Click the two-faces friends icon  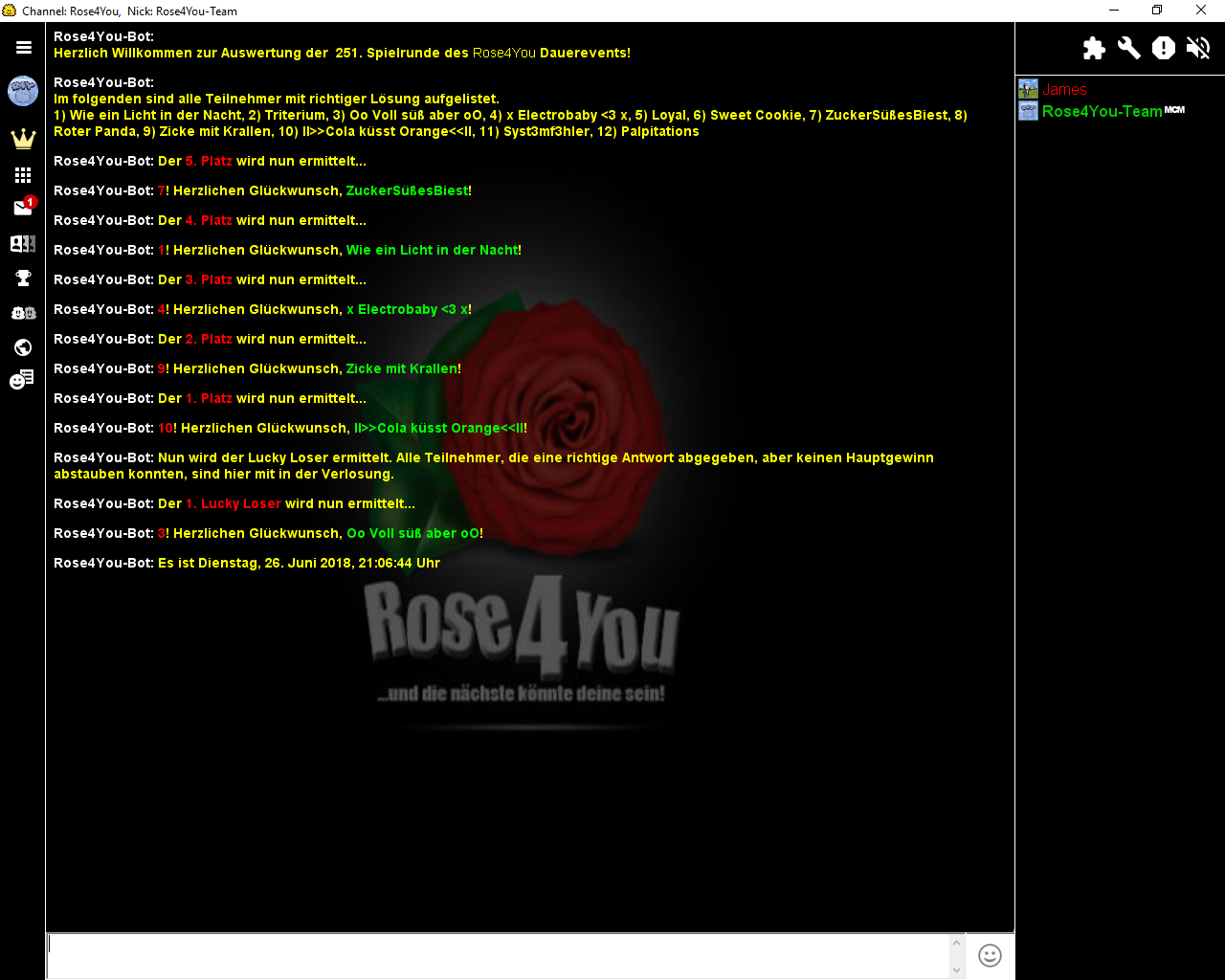click(23, 313)
